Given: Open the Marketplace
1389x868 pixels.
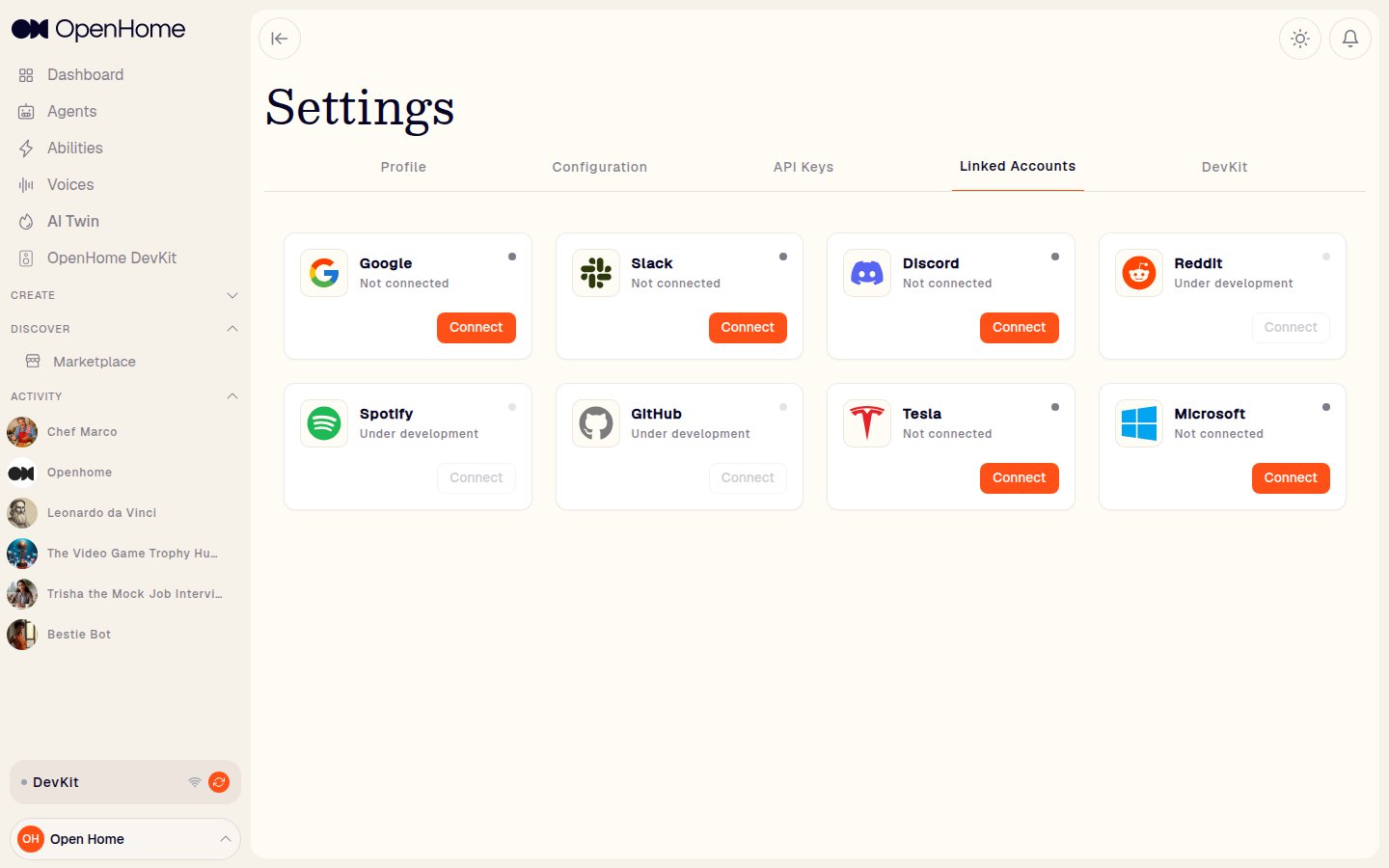Looking at the screenshot, I should tap(95, 362).
